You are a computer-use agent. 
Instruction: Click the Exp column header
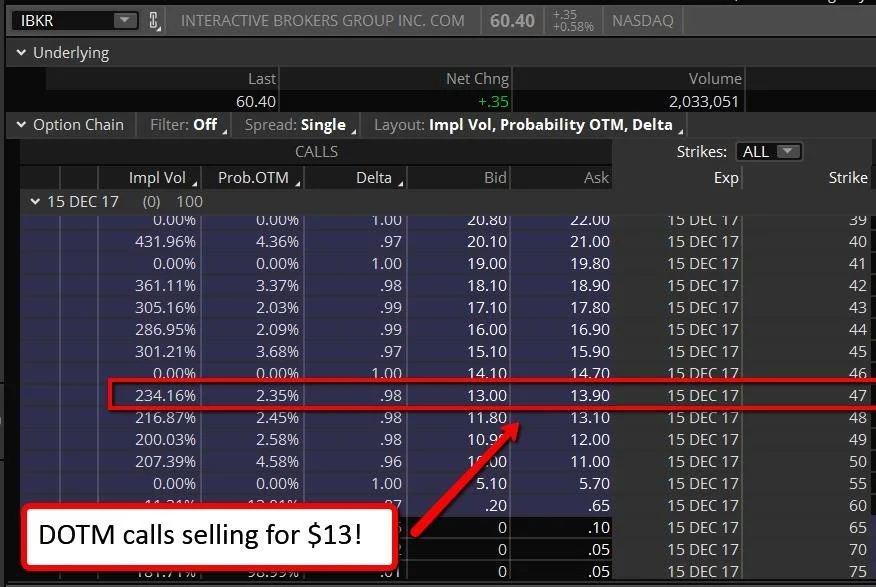coord(726,178)
